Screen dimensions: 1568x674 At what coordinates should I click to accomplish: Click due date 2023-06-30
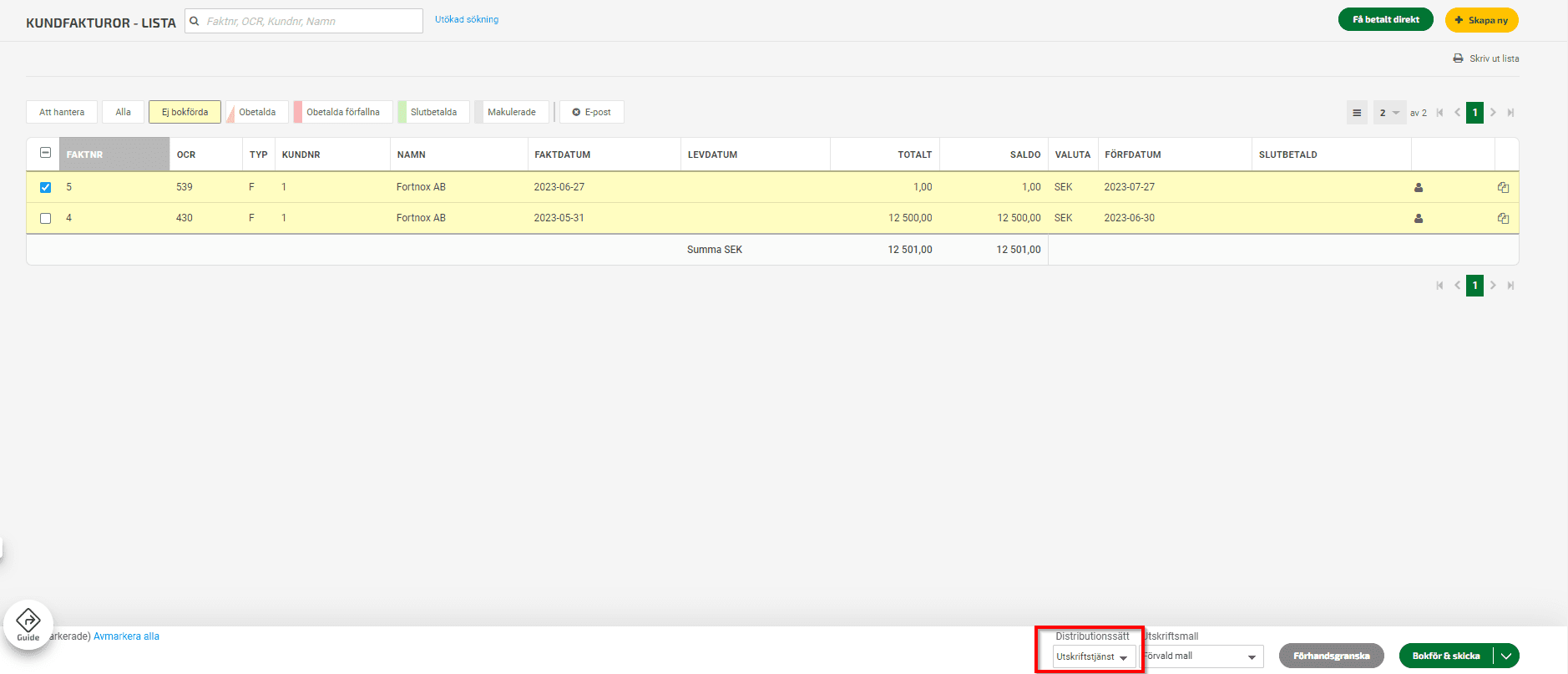click(1130, 218)
